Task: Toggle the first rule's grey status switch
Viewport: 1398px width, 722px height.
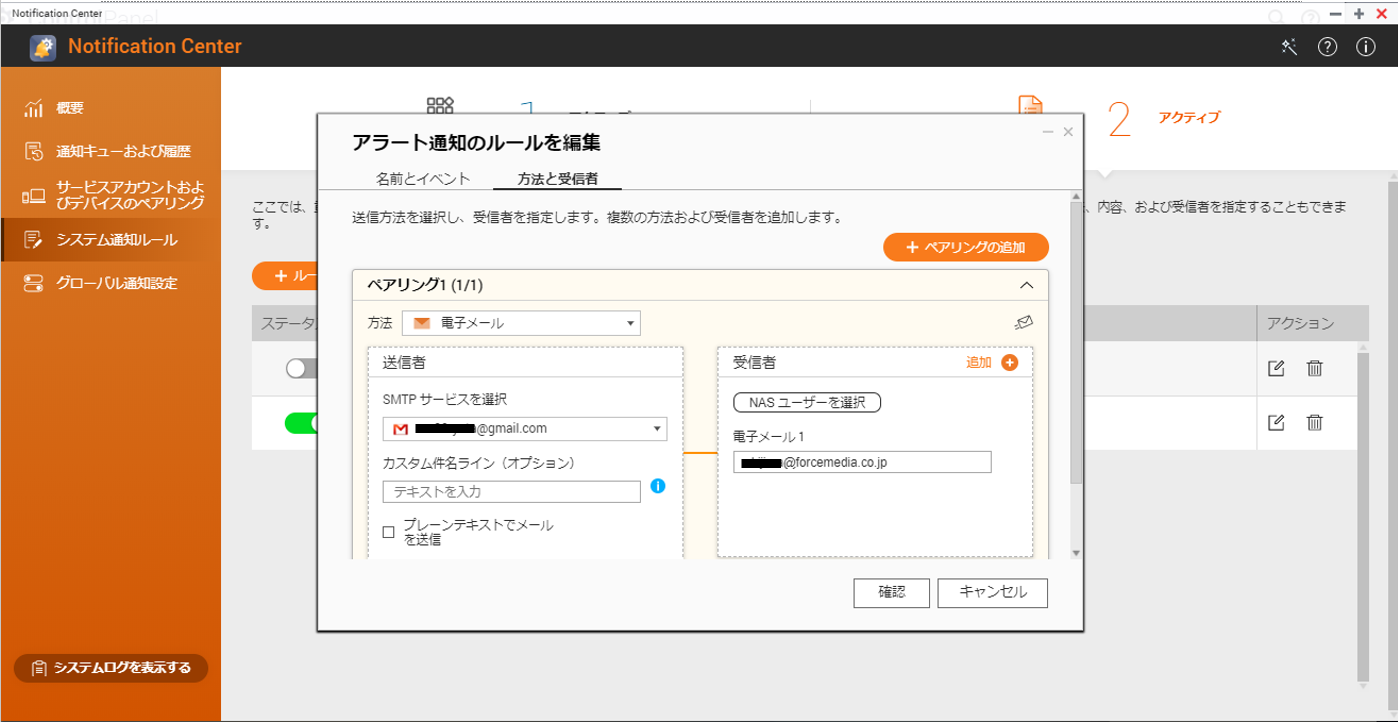Action: (x=300, y=369)
